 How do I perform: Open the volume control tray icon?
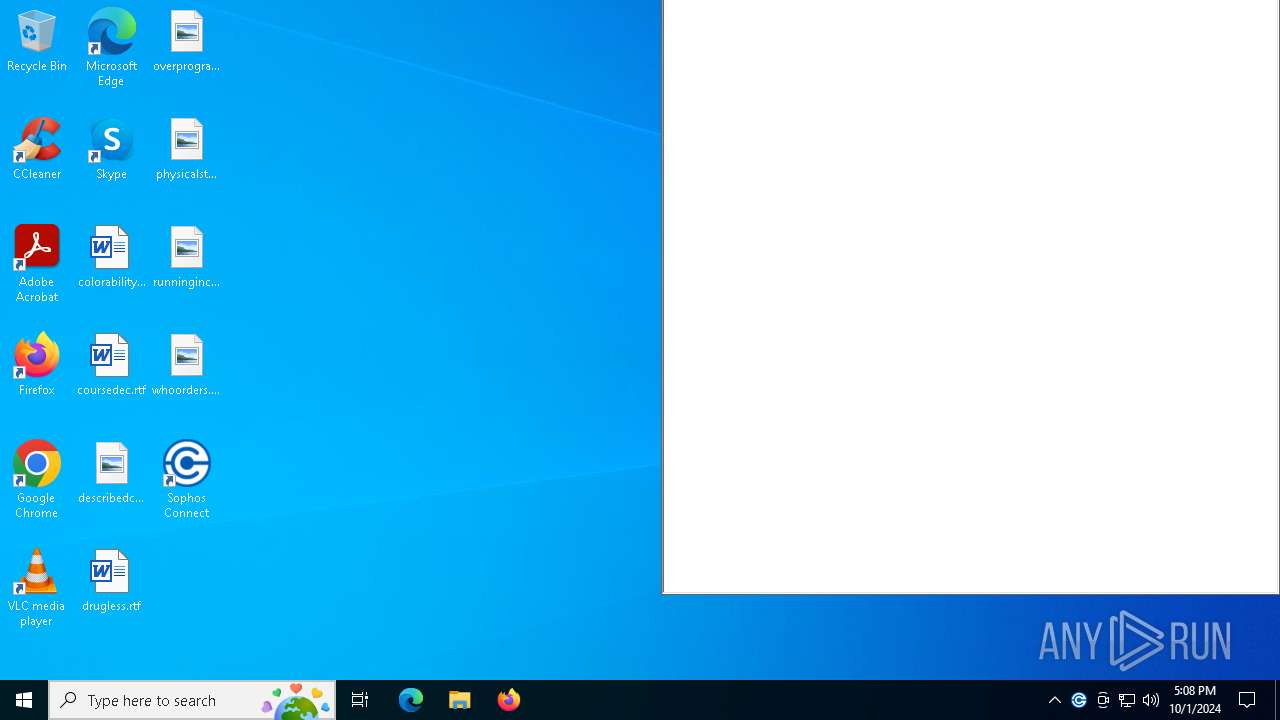click(x=1151, y=700)
